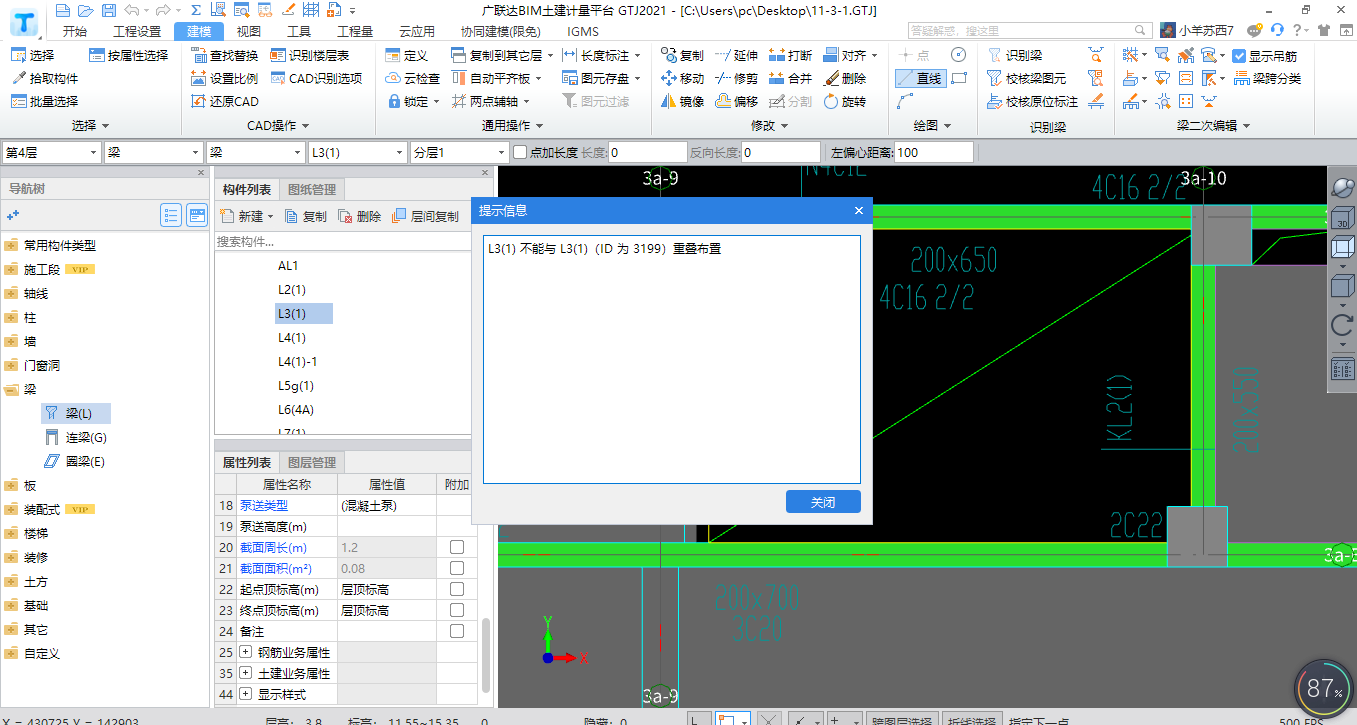The image size is (1357, 725).
Task: Expand 钢筋业务属性 property group
Action: point(246,652)
